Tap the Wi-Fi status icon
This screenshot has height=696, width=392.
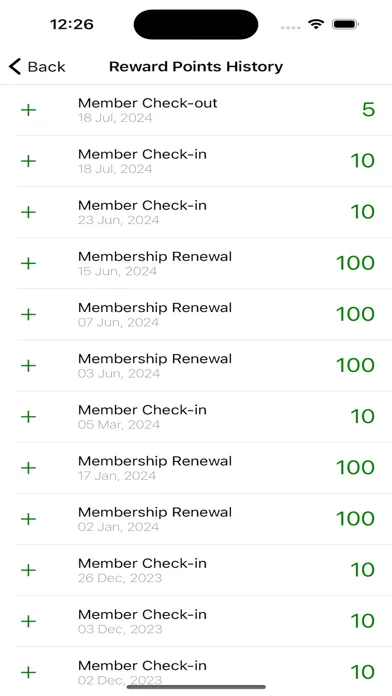[x=316, y=24]
